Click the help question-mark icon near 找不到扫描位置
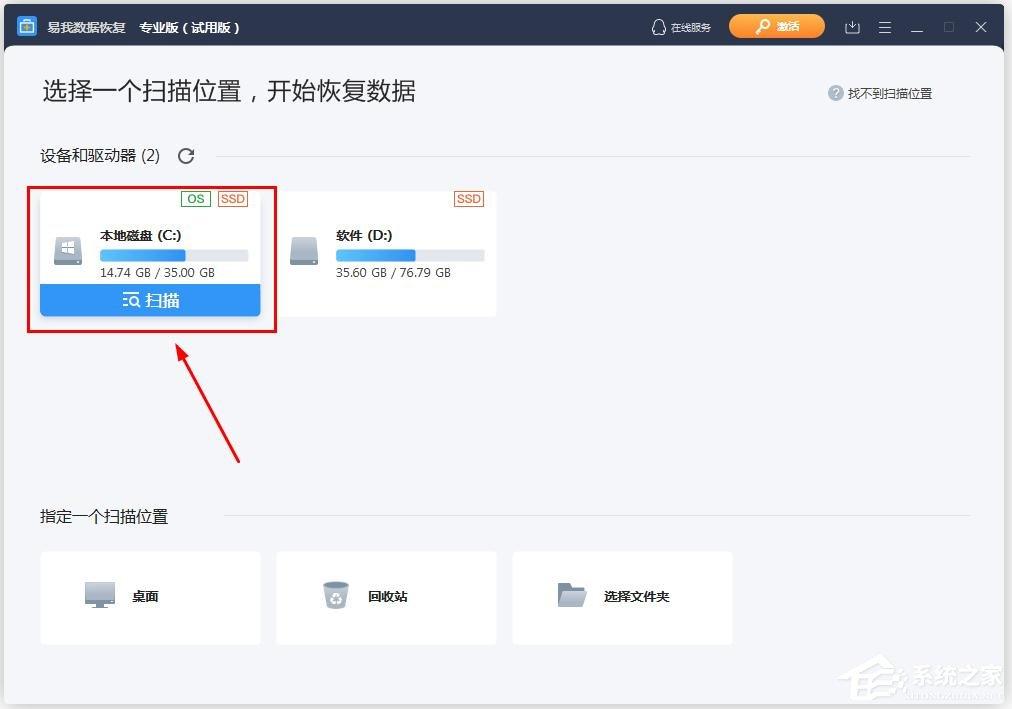 tap(835, 93)
